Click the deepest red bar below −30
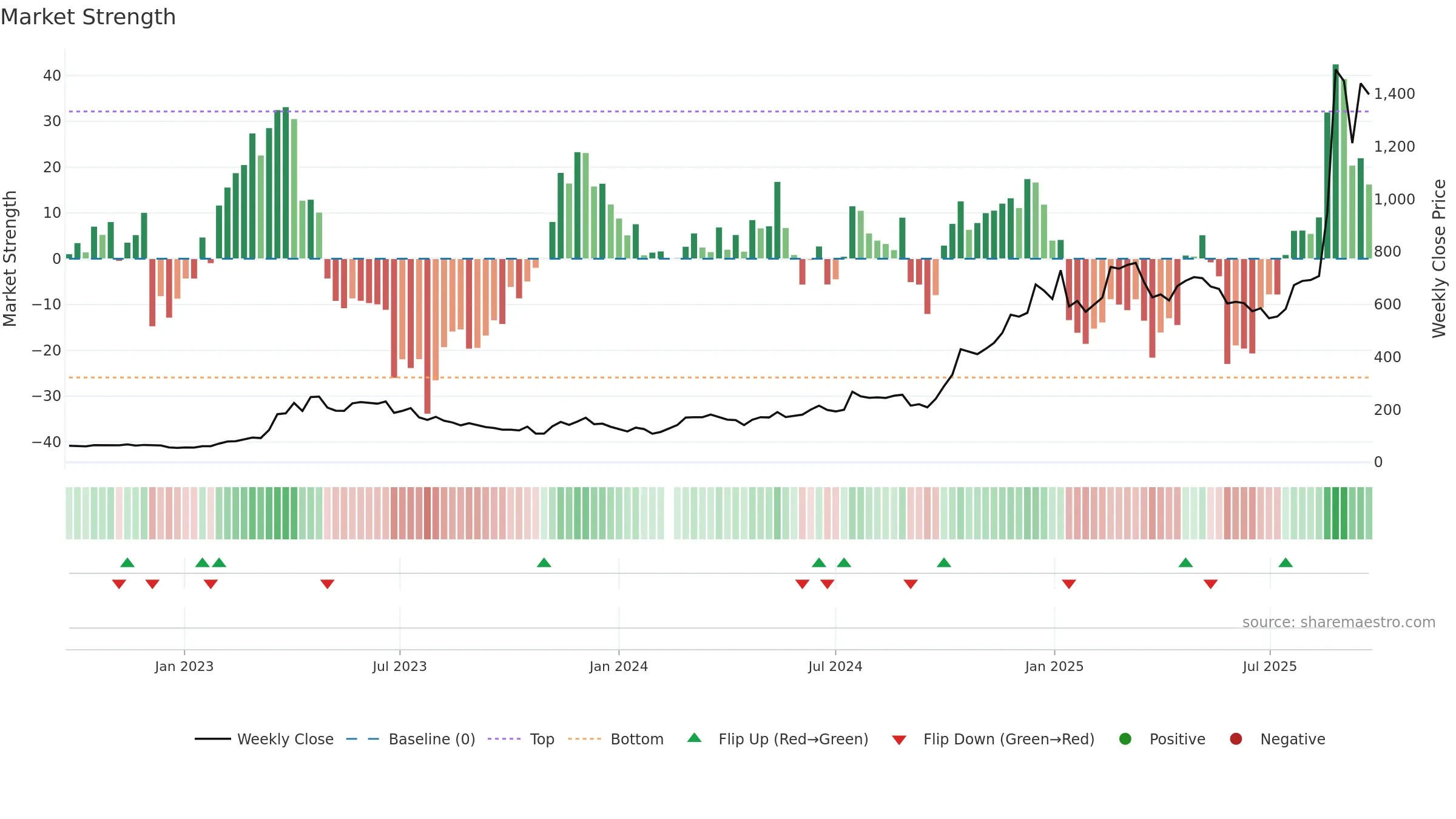The height and width of the screenshot is (819, 1456). point(427,336)
